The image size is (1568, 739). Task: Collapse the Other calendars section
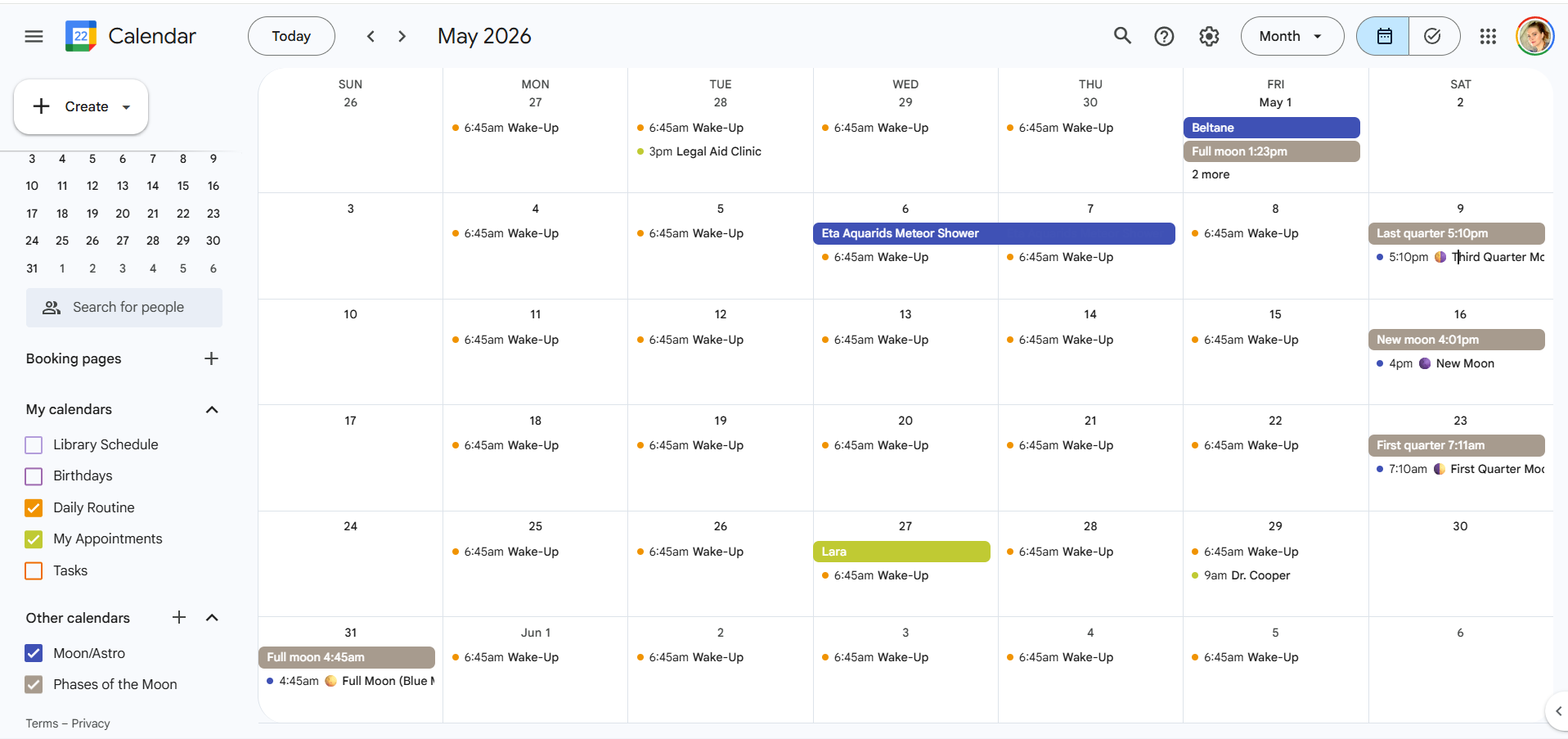pos(212,618)
